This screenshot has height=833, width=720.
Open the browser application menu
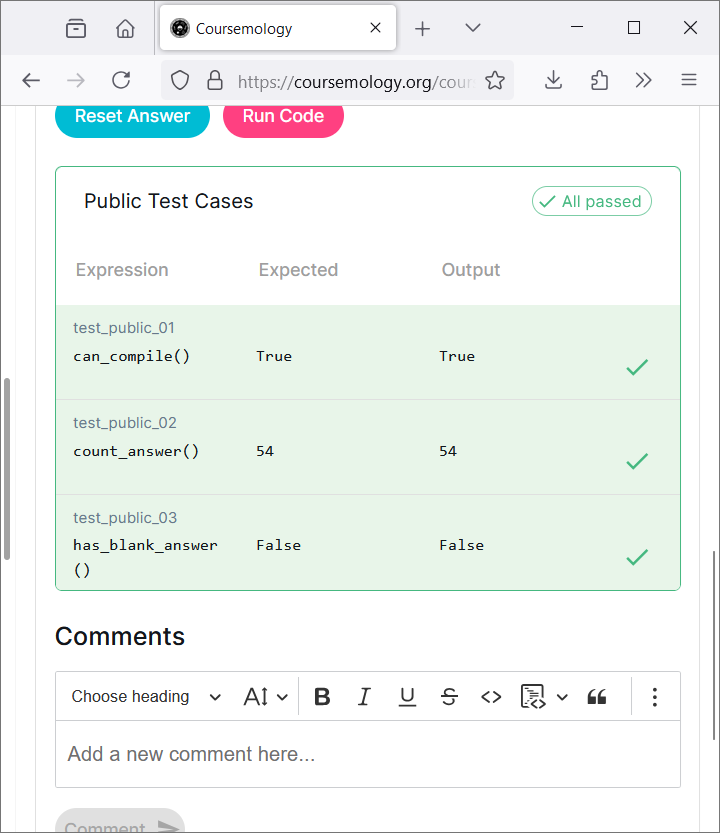point(688,81)
